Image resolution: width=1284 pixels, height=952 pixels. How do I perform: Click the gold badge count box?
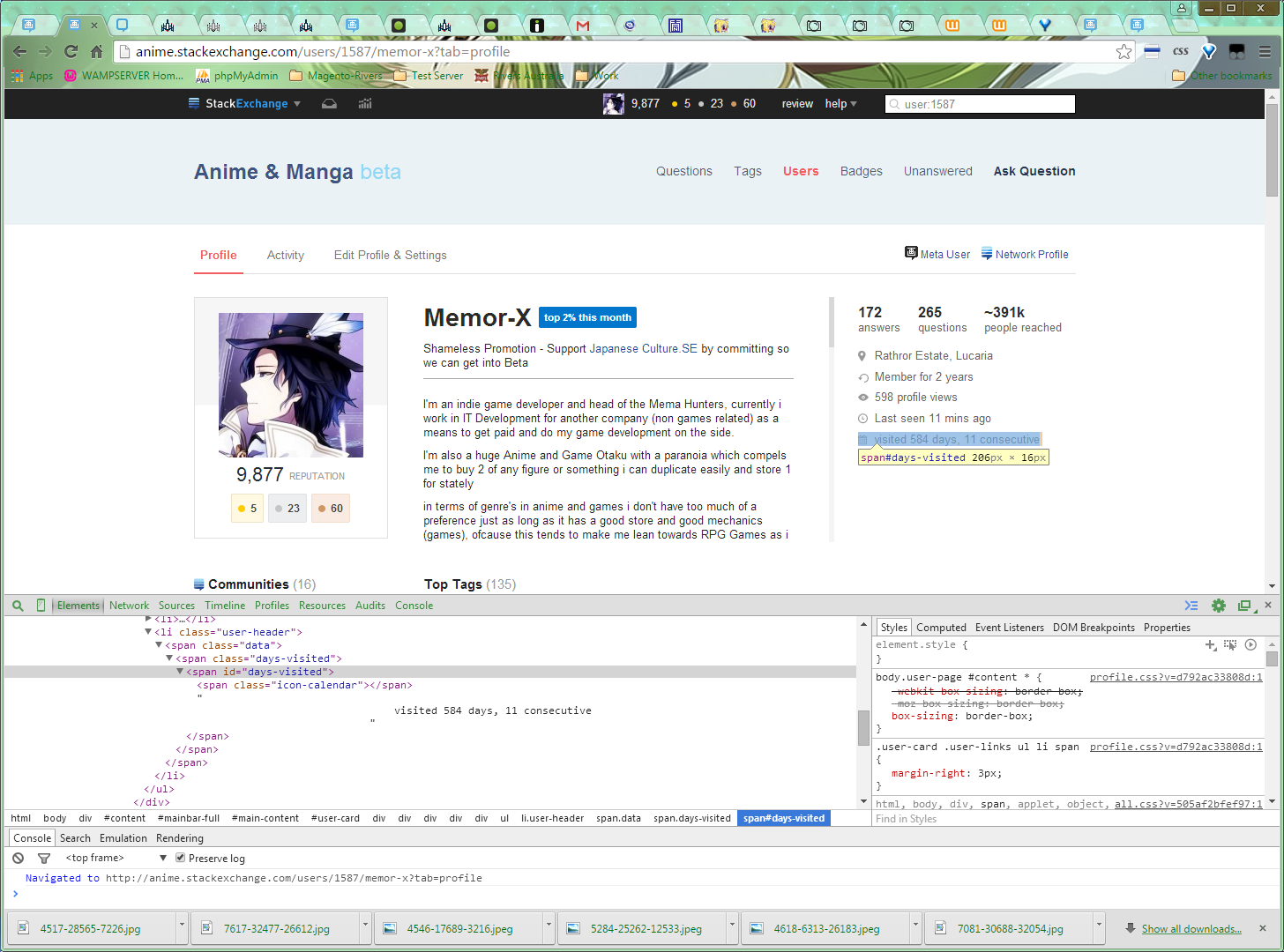247,509
